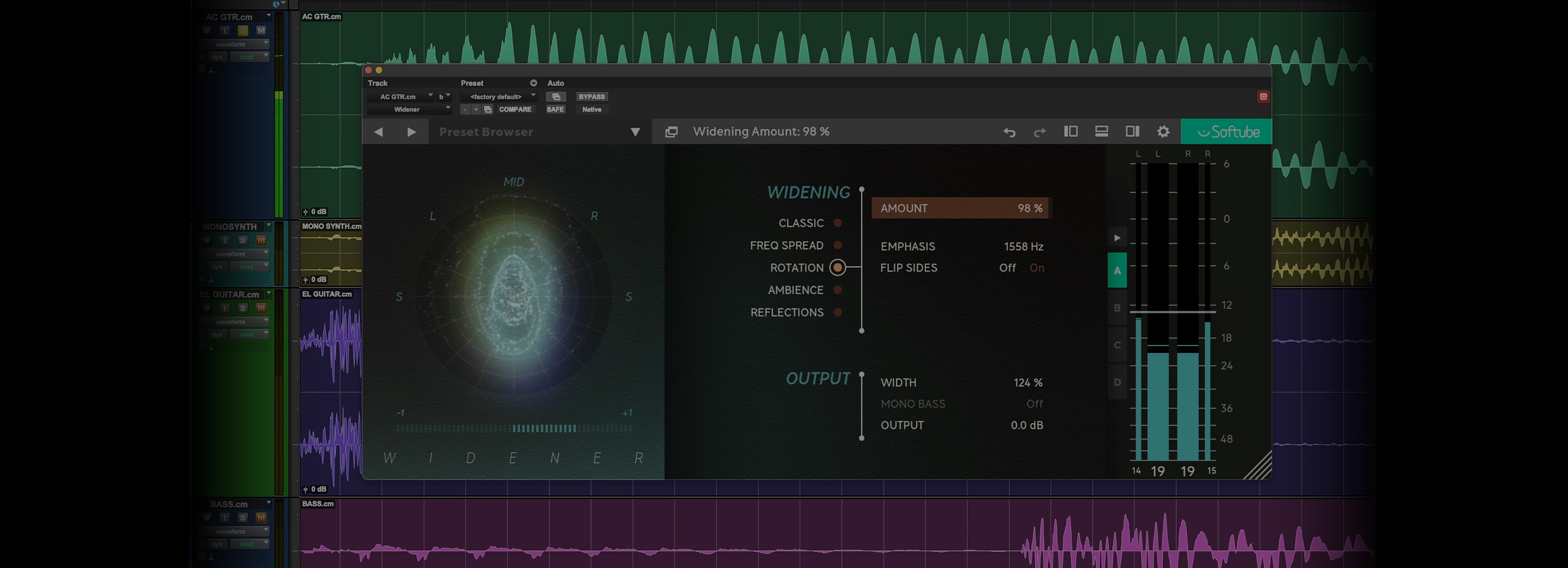Click the widening Amount slider bar
Screen dimensions: 1568x568
960,208
